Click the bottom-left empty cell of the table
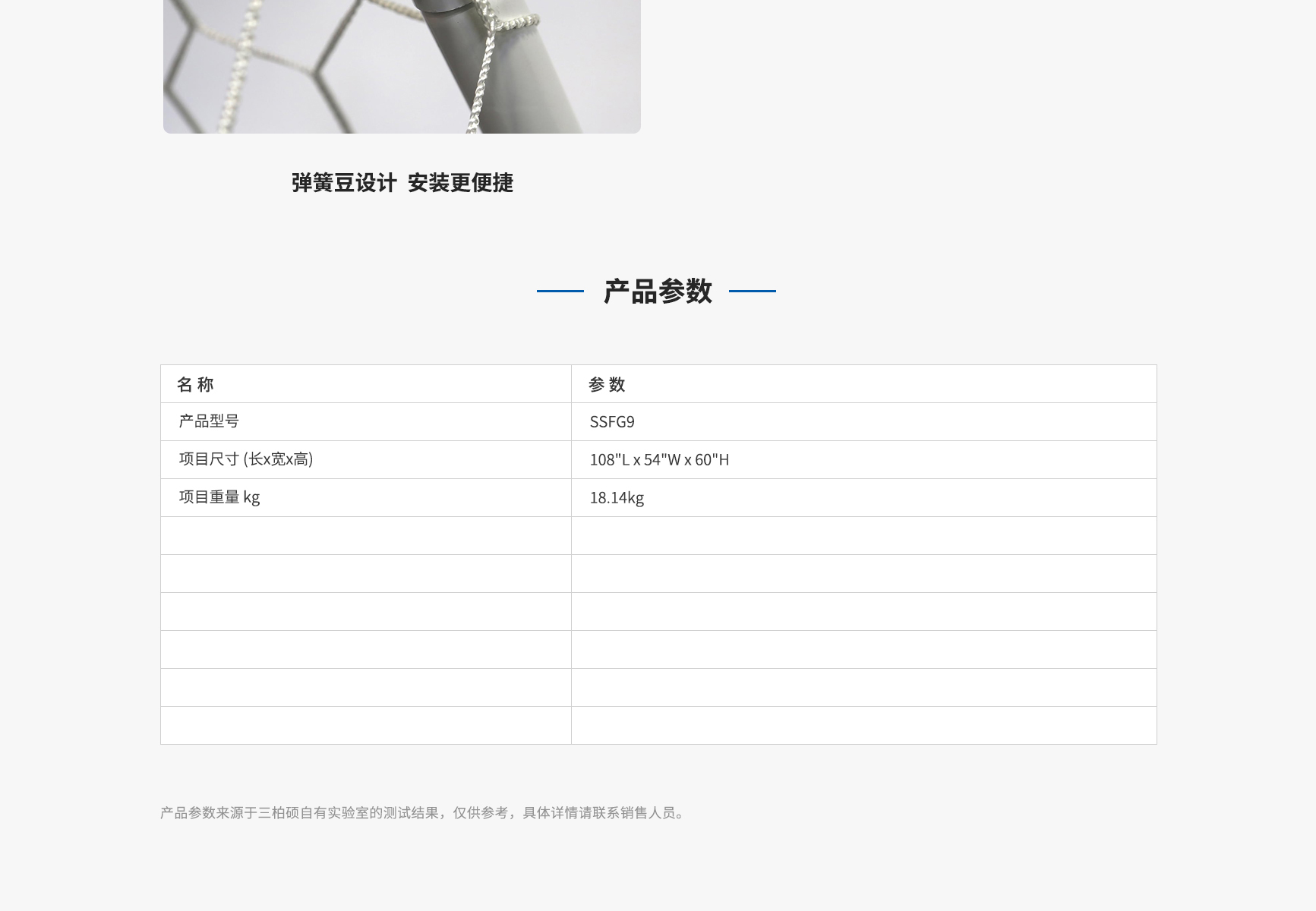The image size is (1316, 911). coord(365,726)
